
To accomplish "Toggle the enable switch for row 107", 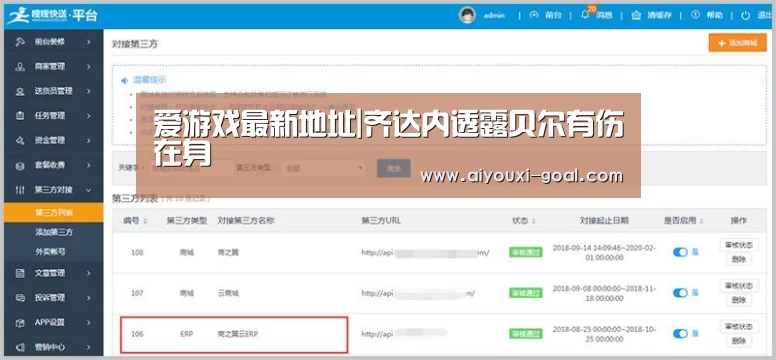I will pos(680,293).
